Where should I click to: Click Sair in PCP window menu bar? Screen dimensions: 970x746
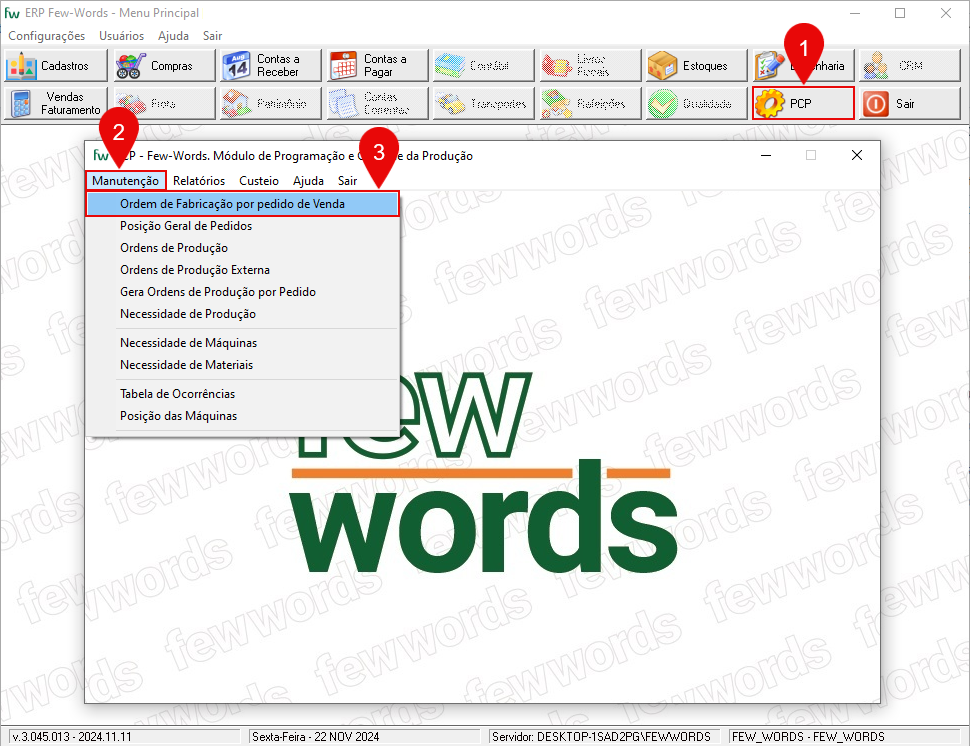point(347,181)
